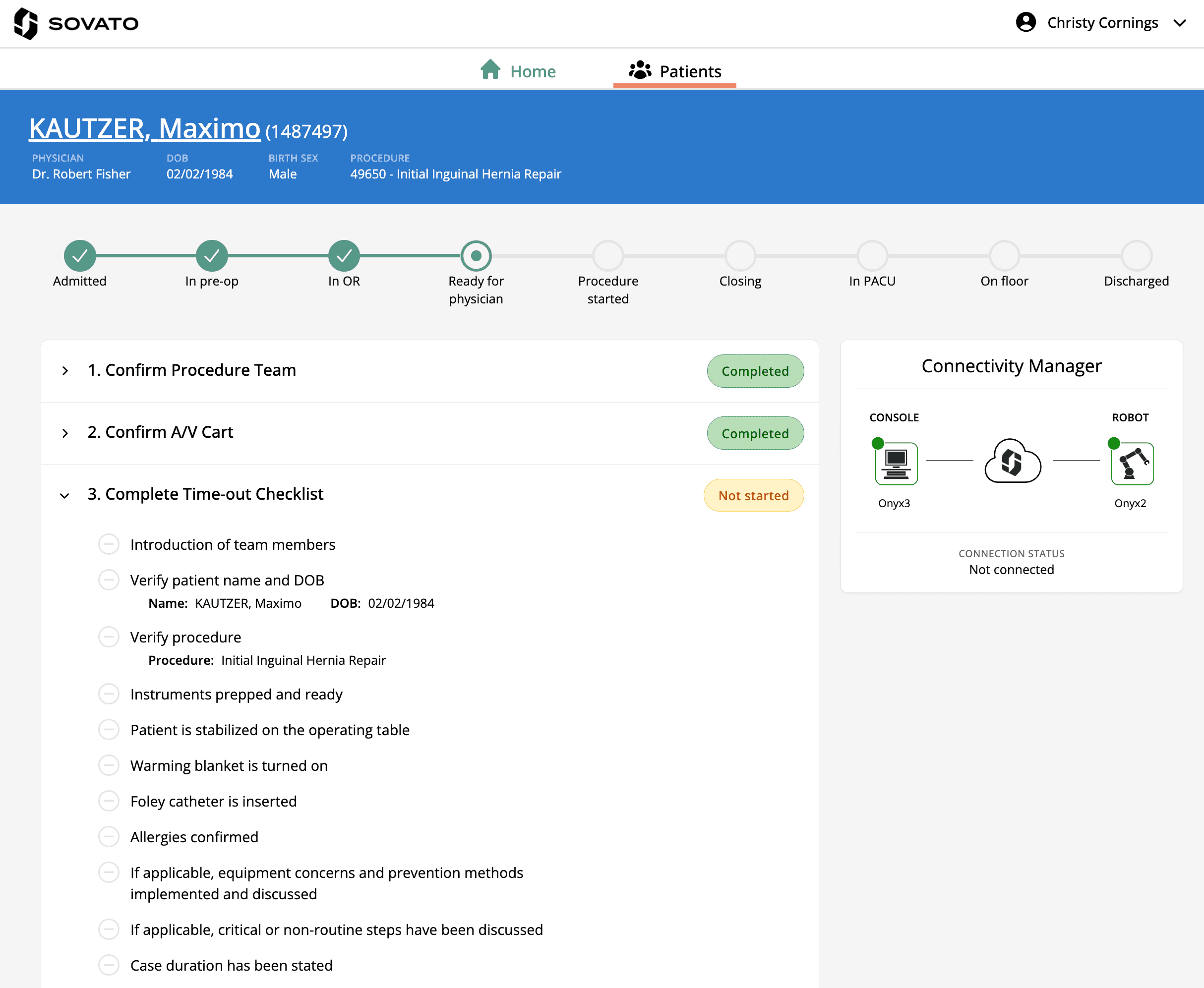Viewport: 1204px width, 988px height.
Task: Click the Admitted stage checkmark
Action: 80,256
